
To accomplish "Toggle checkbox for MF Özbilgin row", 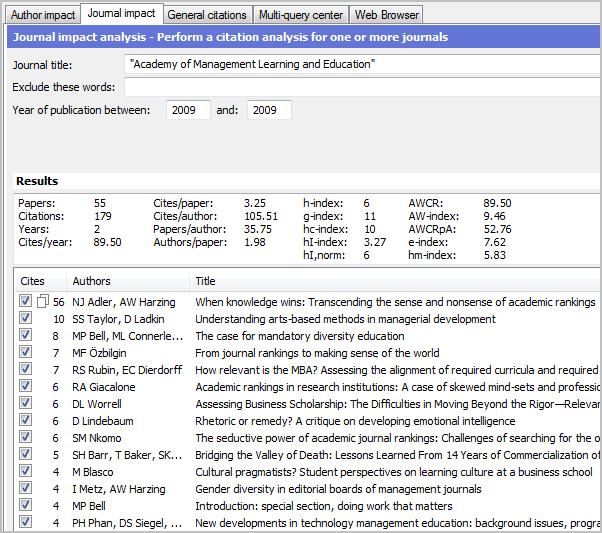I will tap(25, 352).
